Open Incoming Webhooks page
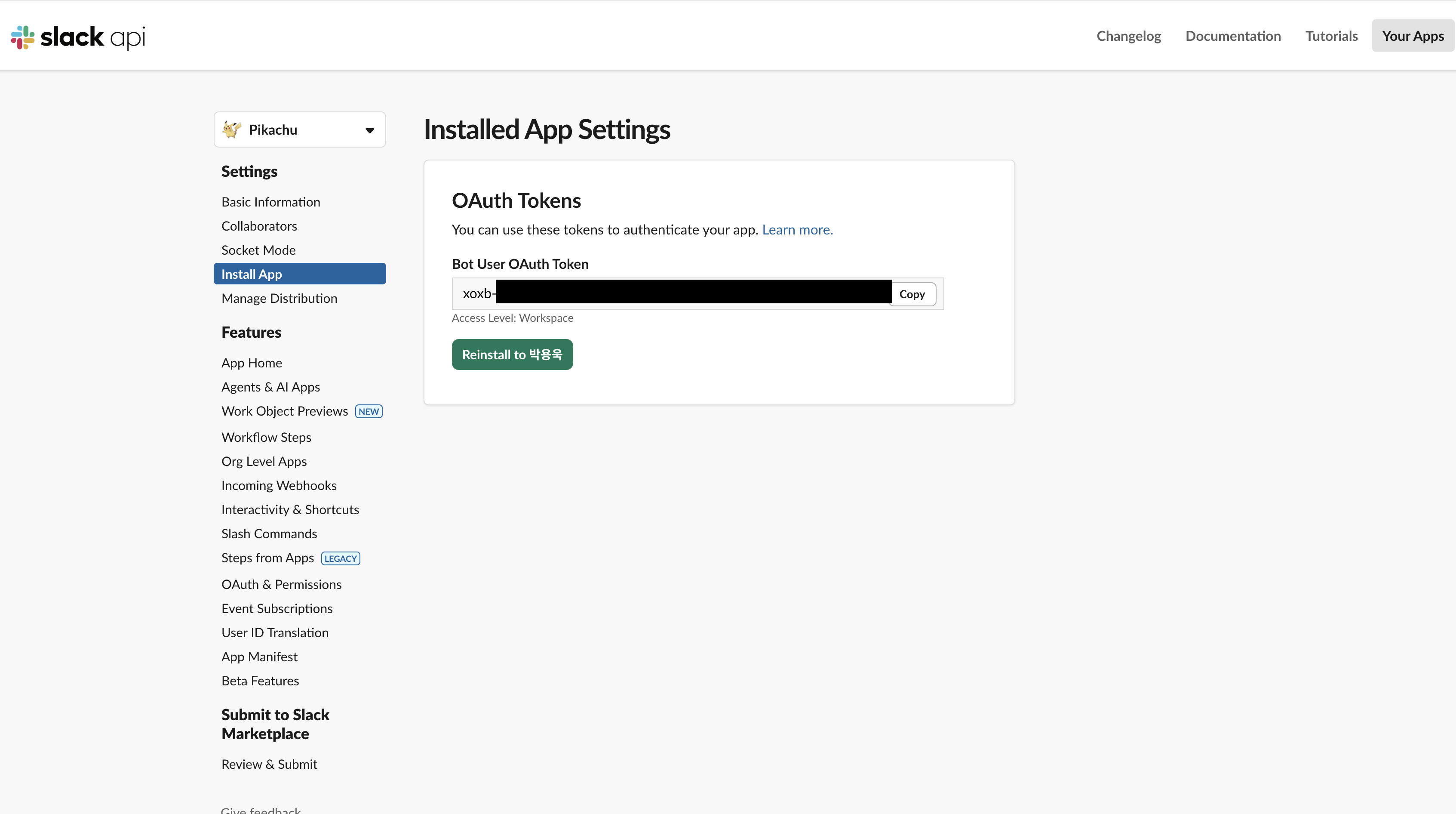The height and width of the screenshot is (814, 1456). click(x=279, y=485)
